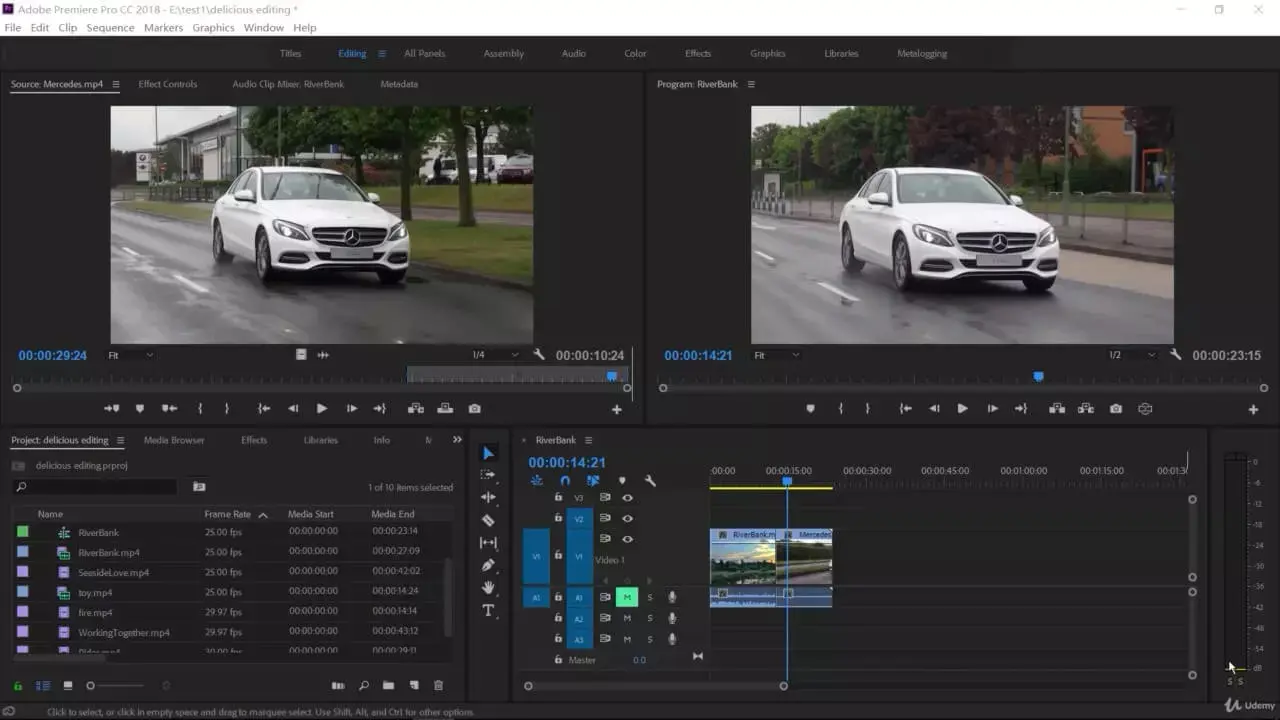The width and height of the screenshot is (1280, 720).
Task: Click New Item icon in Project panel
Action: pos(413,686)
